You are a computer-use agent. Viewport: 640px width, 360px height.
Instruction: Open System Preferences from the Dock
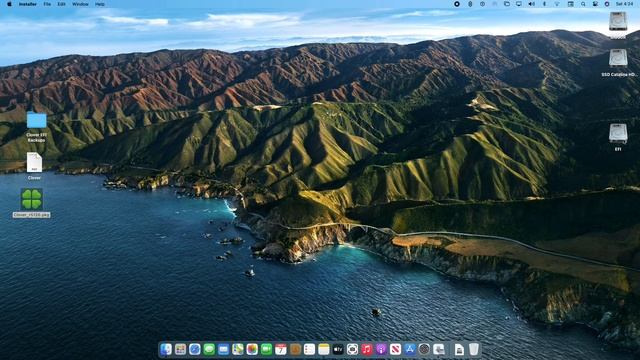[424, 349]
